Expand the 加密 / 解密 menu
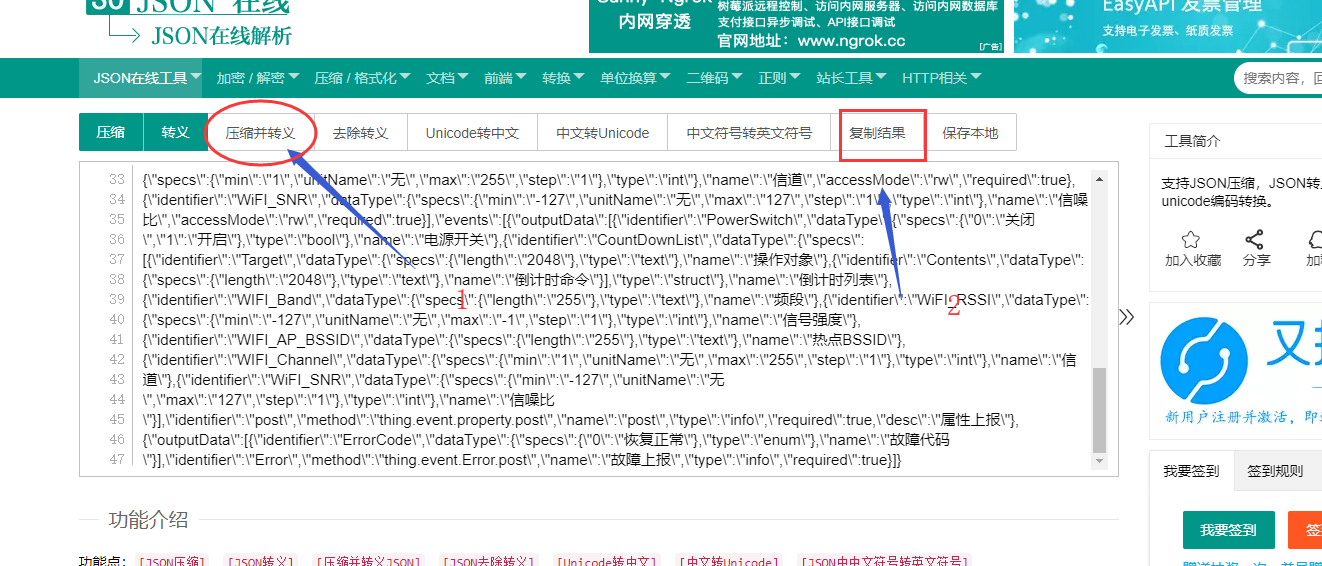Viewport: 1322px width, 566px height. pyautogui.click(x=258, y=78)
